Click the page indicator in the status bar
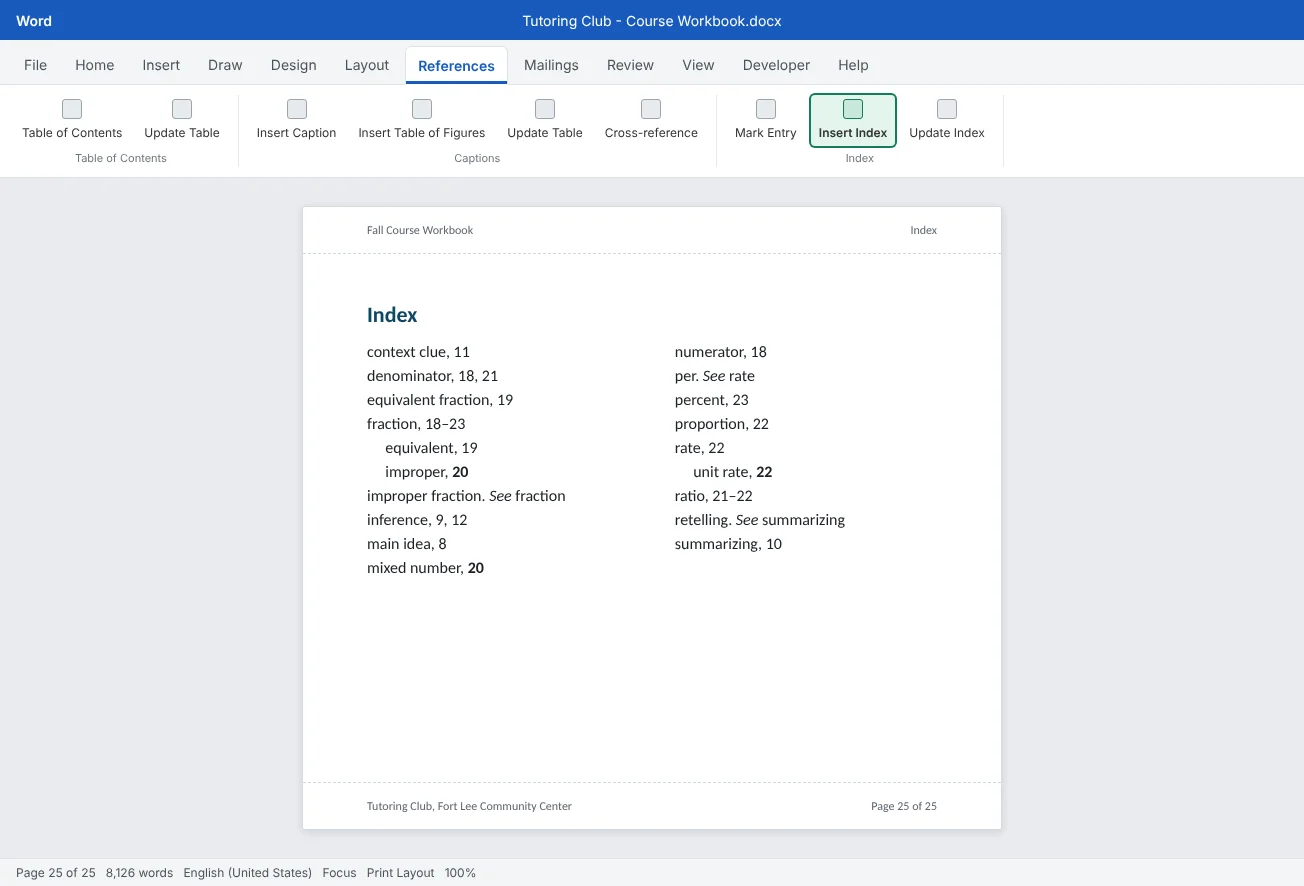Viewport: 1304px width, 886px height. (56, 873)
